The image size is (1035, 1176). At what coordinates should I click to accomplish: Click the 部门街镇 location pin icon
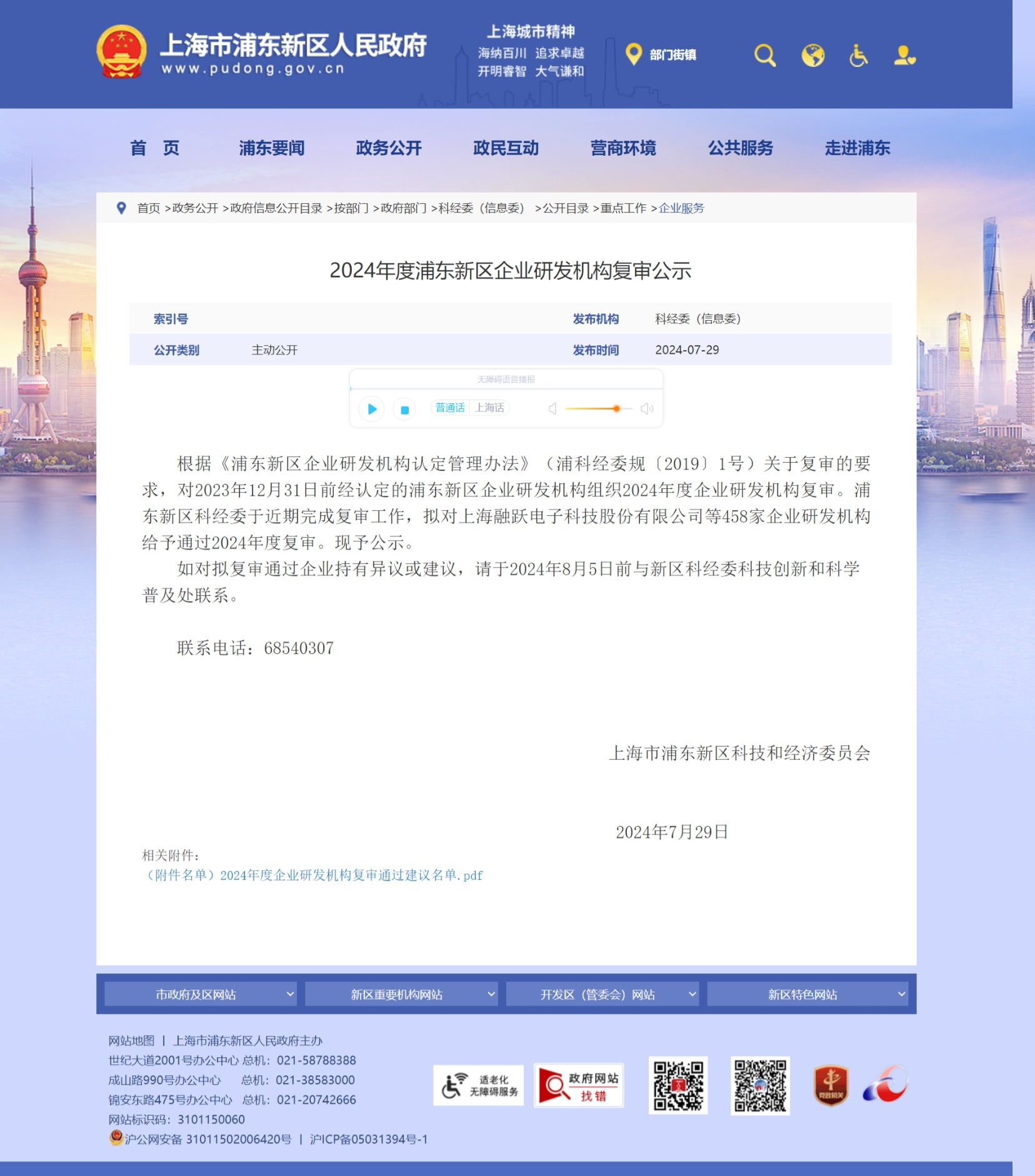tap(634, 54)
